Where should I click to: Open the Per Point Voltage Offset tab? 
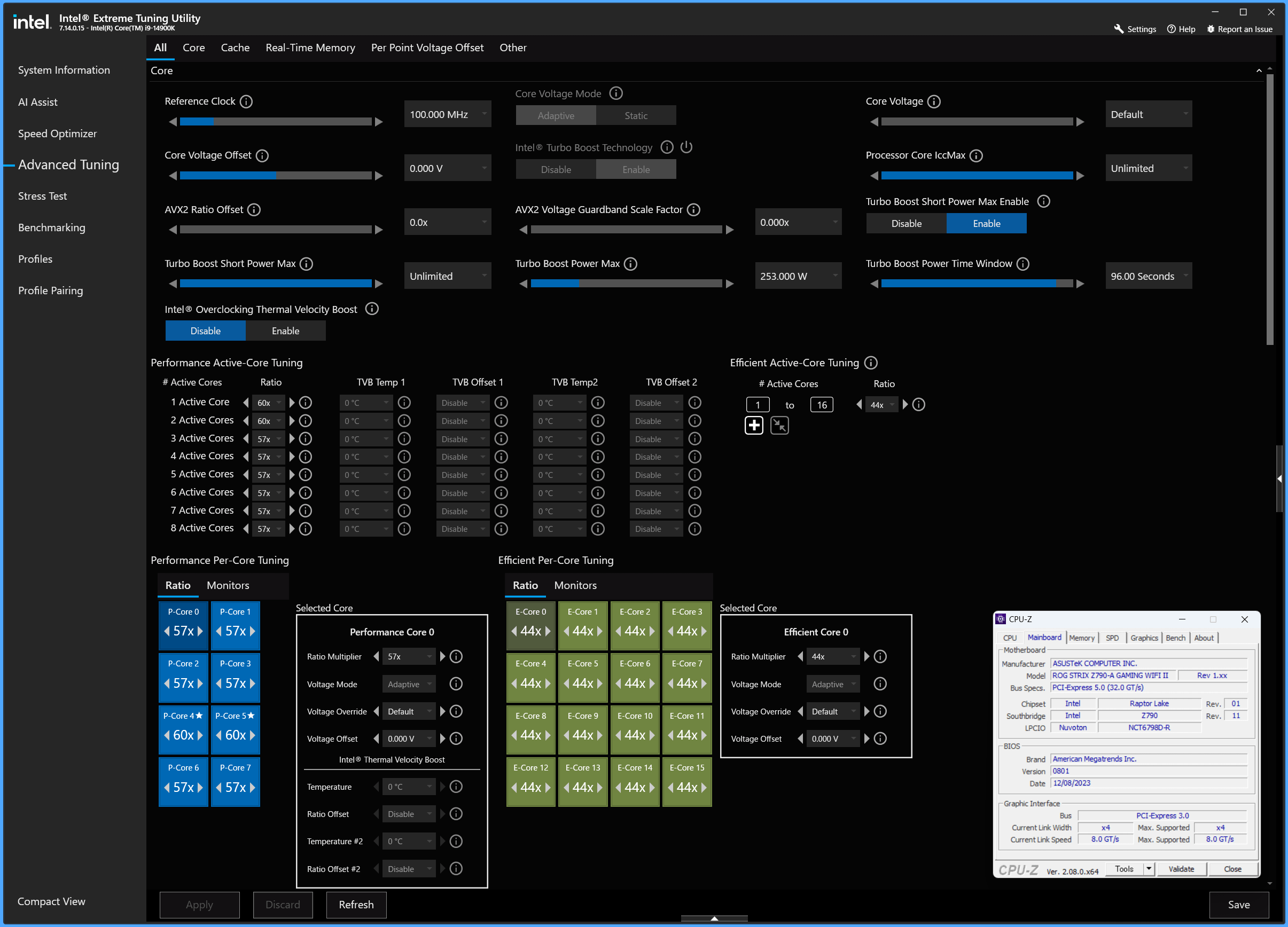pos(427,48)
